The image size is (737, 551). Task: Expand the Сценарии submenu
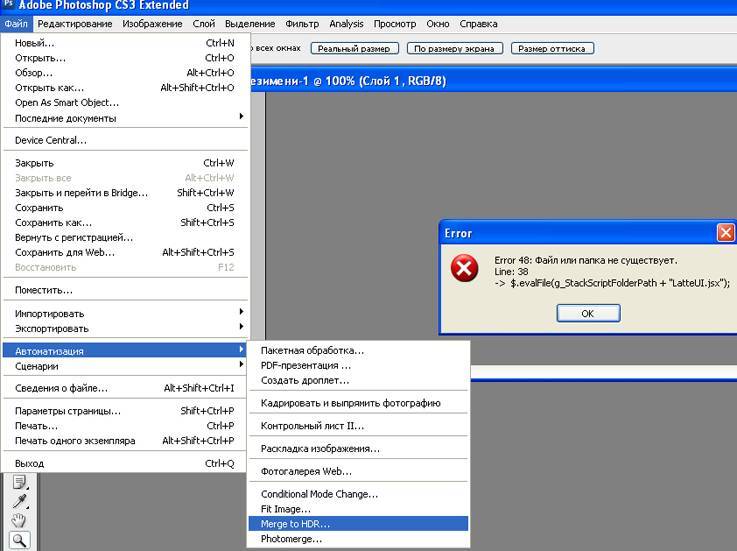(x=125, y=366)
